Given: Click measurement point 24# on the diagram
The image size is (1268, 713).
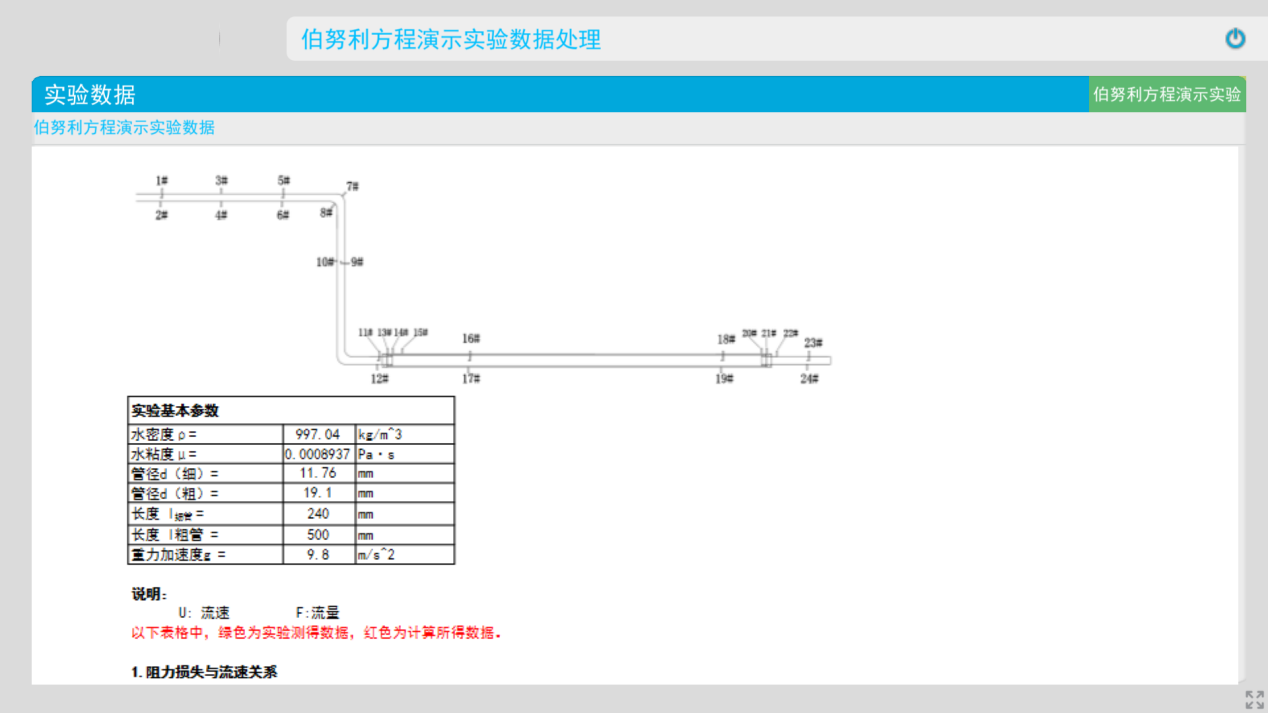Looking at the screenshot, I should [x=807, y=378].
